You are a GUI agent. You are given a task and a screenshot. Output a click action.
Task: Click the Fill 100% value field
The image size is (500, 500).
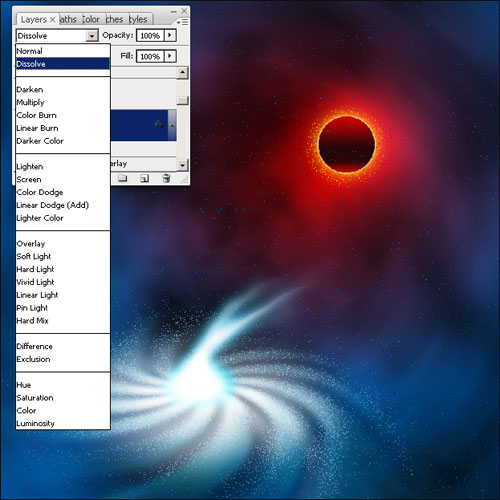click(150, 56)
